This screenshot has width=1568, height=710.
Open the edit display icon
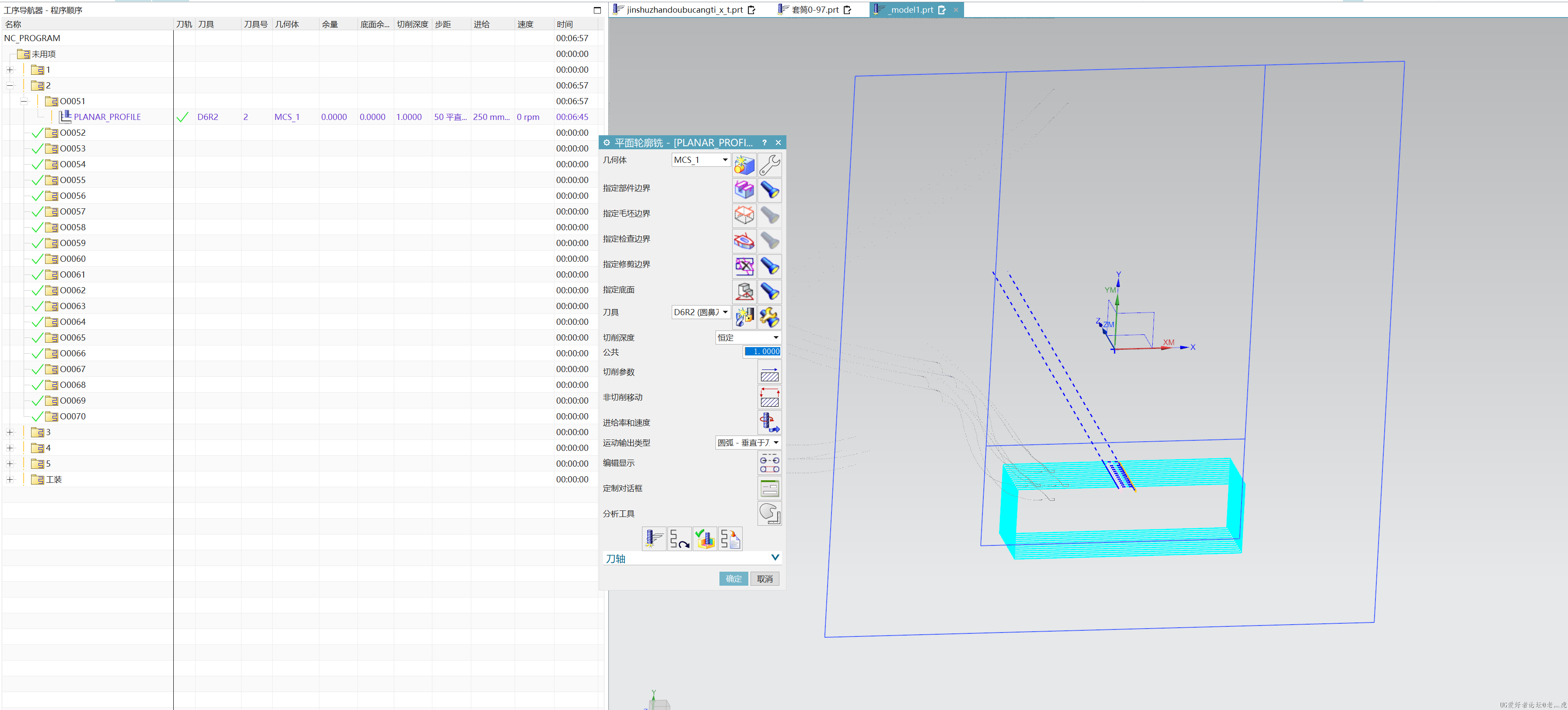769,464
